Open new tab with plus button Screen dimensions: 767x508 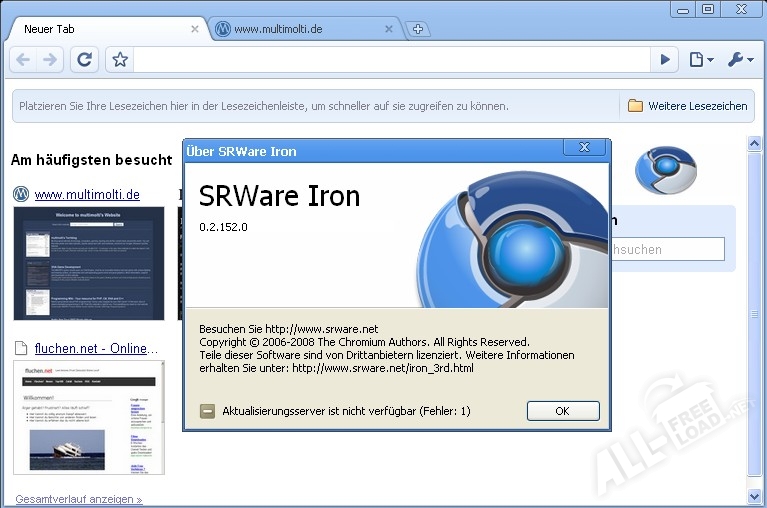(x=418, y=29)
